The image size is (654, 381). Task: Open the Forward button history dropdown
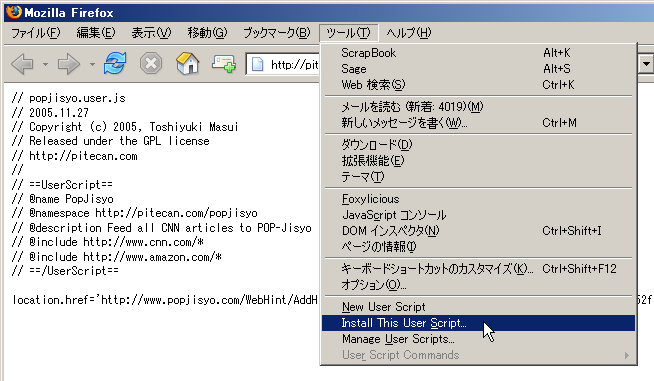[92, 64]
